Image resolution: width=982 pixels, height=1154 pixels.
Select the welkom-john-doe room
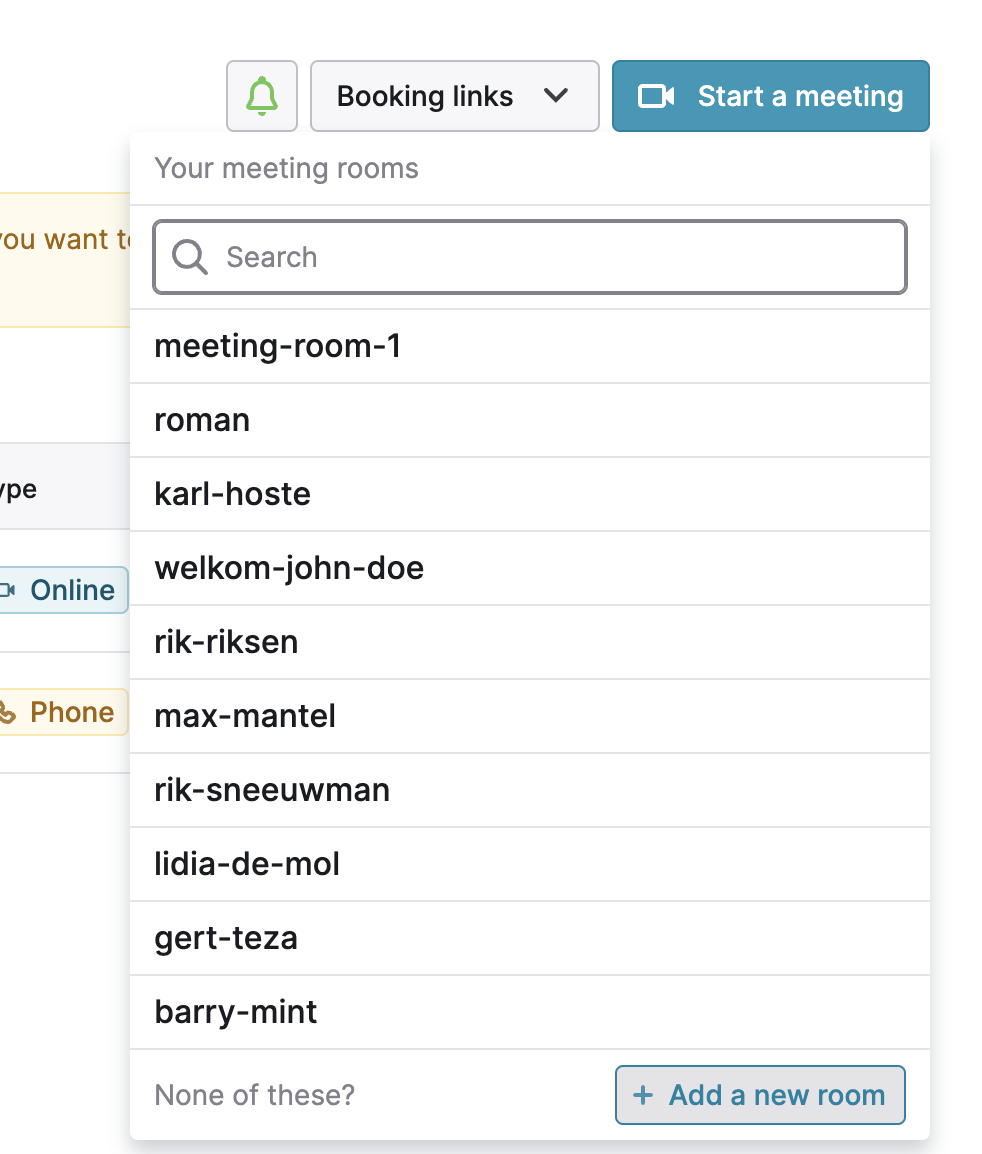coord(530,568)
